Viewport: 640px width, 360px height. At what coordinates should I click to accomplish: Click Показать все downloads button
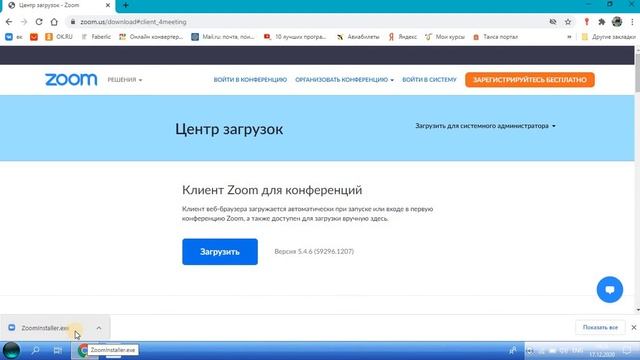pyautogui.click(x=600, y=327)
